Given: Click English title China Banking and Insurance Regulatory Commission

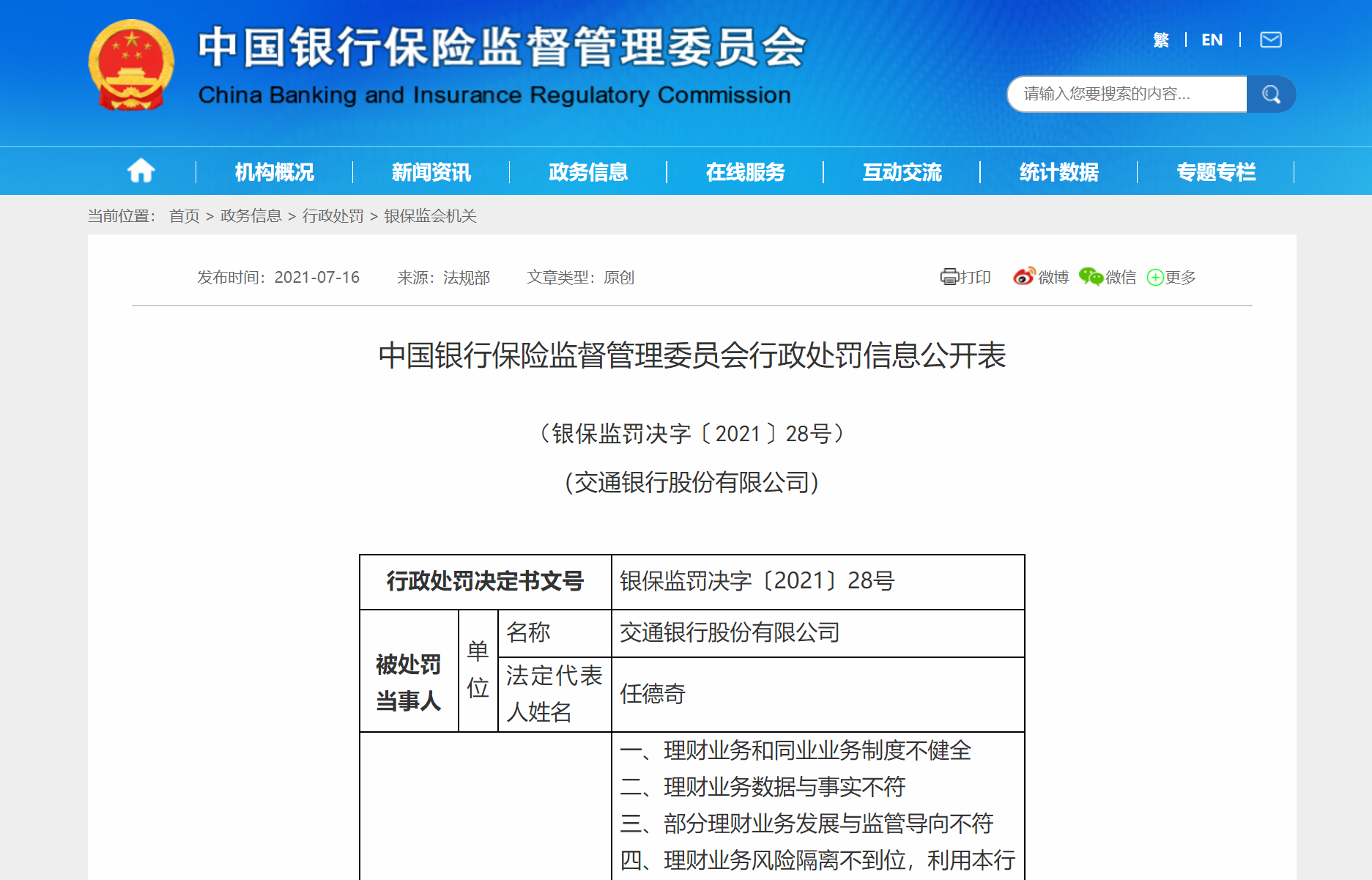Looking at the screenshot, I should click(x=494, y=95).
